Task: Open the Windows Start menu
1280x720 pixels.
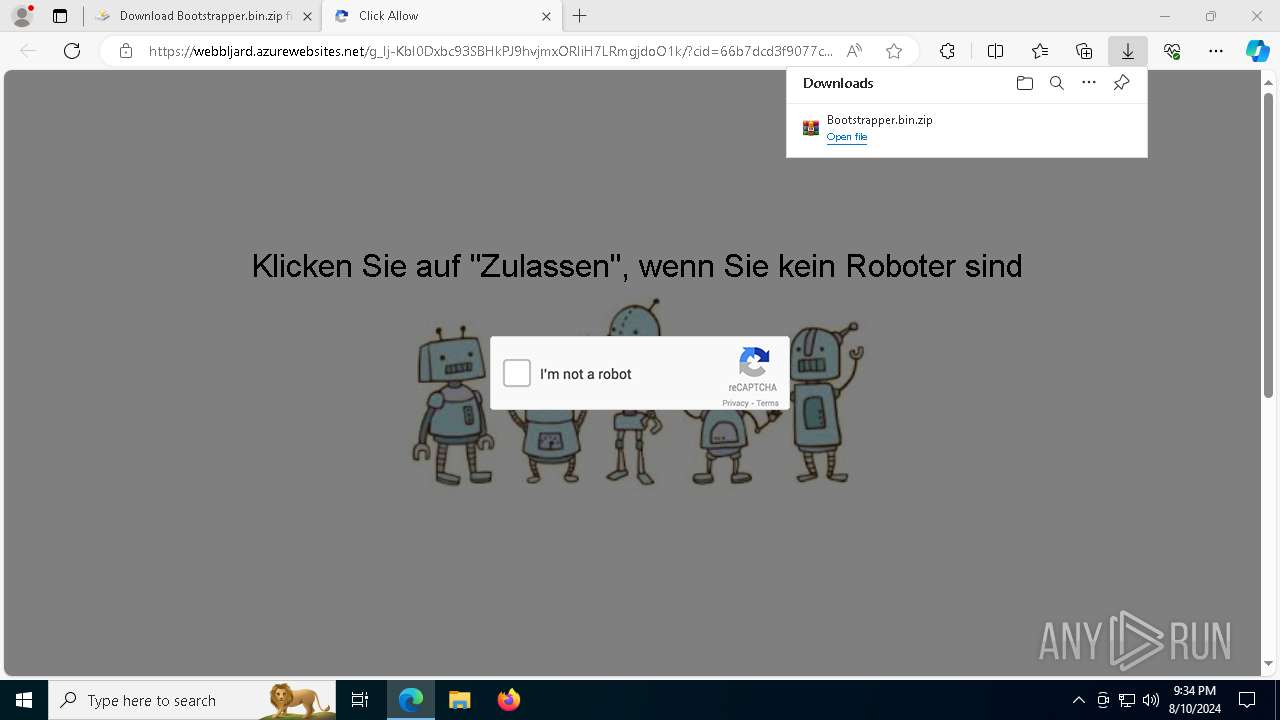Action: tap(24, 700)
